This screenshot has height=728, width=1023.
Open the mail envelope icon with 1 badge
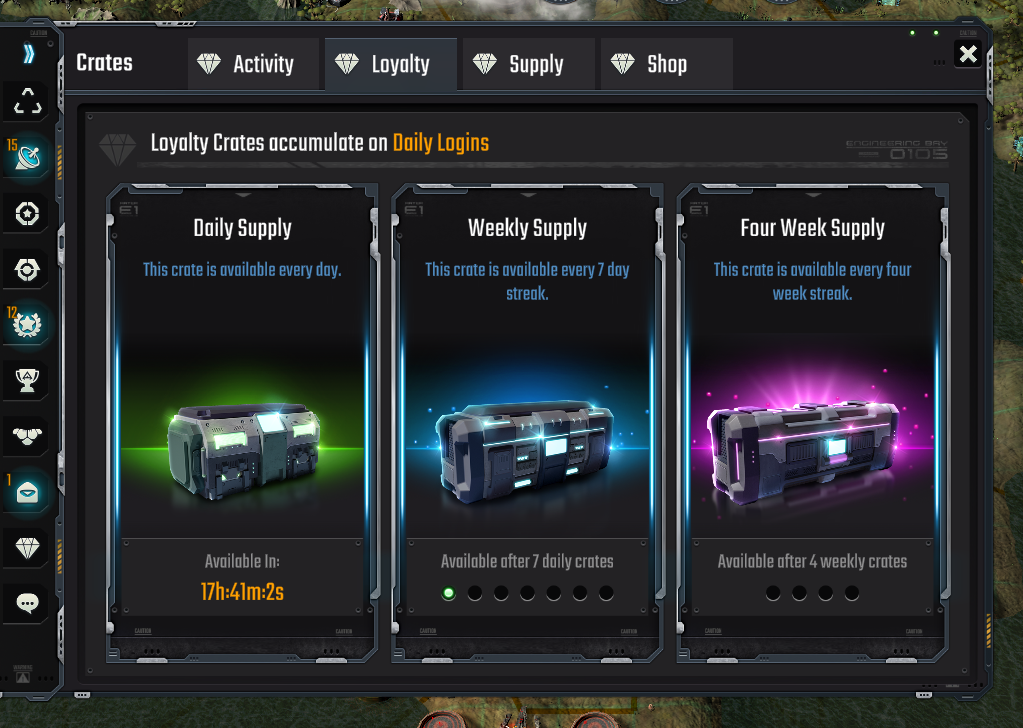point(27,492)
